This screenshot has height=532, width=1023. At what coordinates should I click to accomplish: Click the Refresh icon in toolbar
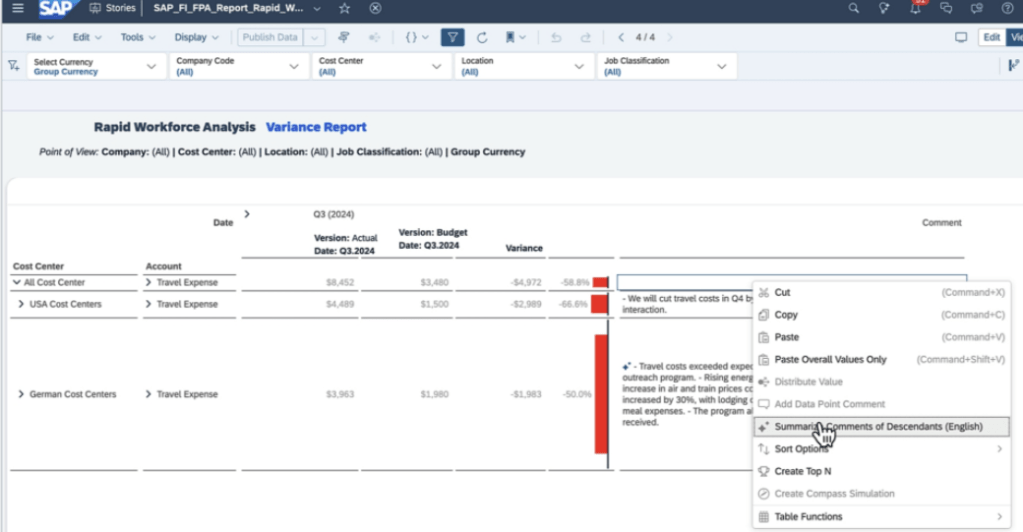pos(481,37)
